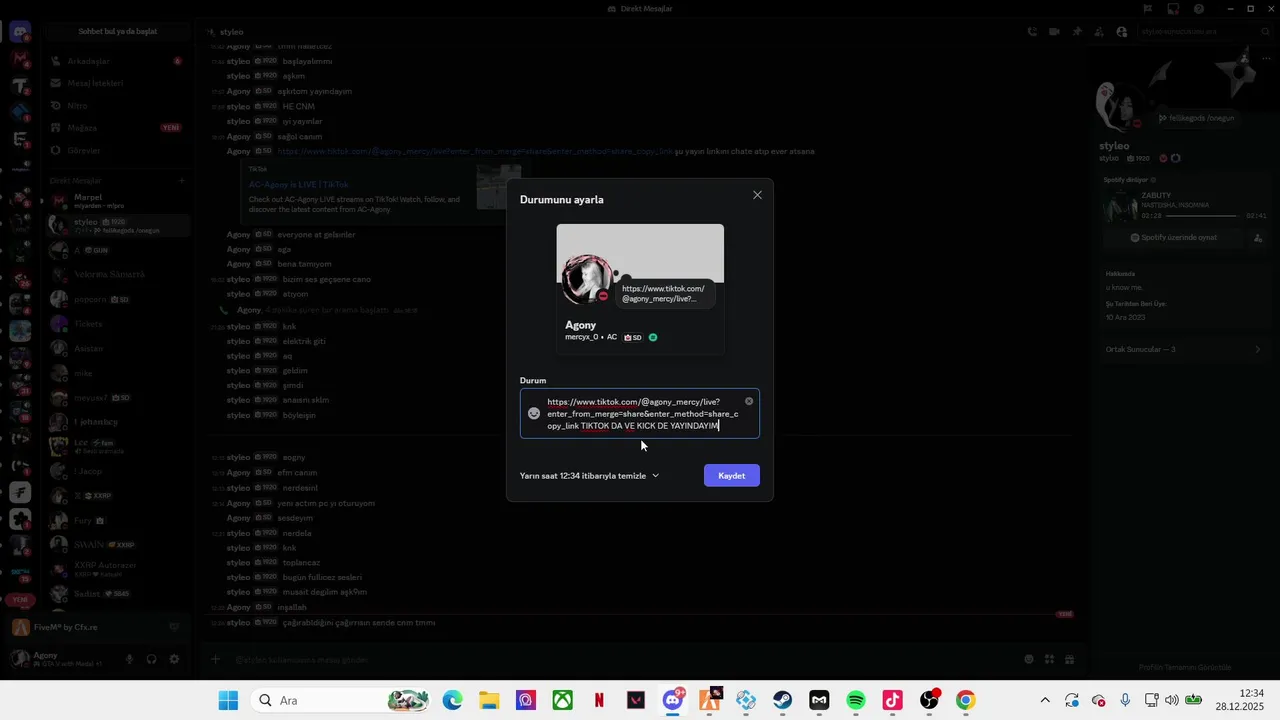Open the Marpel direct message
Image resolution: width=1280 pixels, height=720 pixels.
(x=118, y=201)
